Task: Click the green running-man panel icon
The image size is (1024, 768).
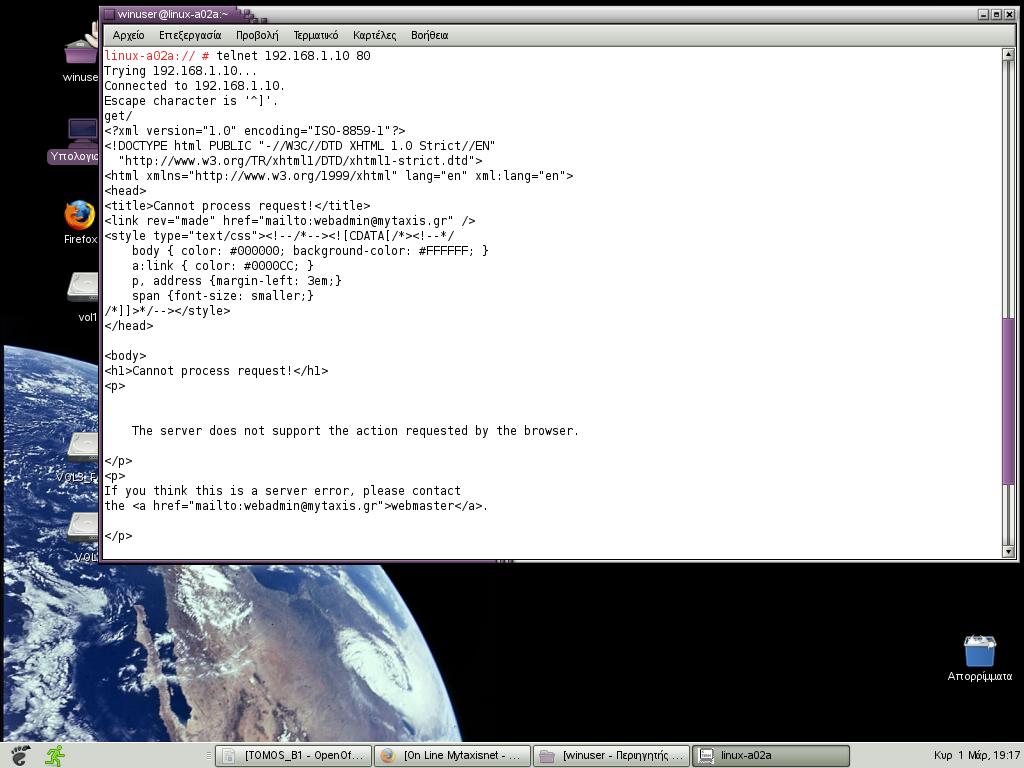Action: point(55,755)
